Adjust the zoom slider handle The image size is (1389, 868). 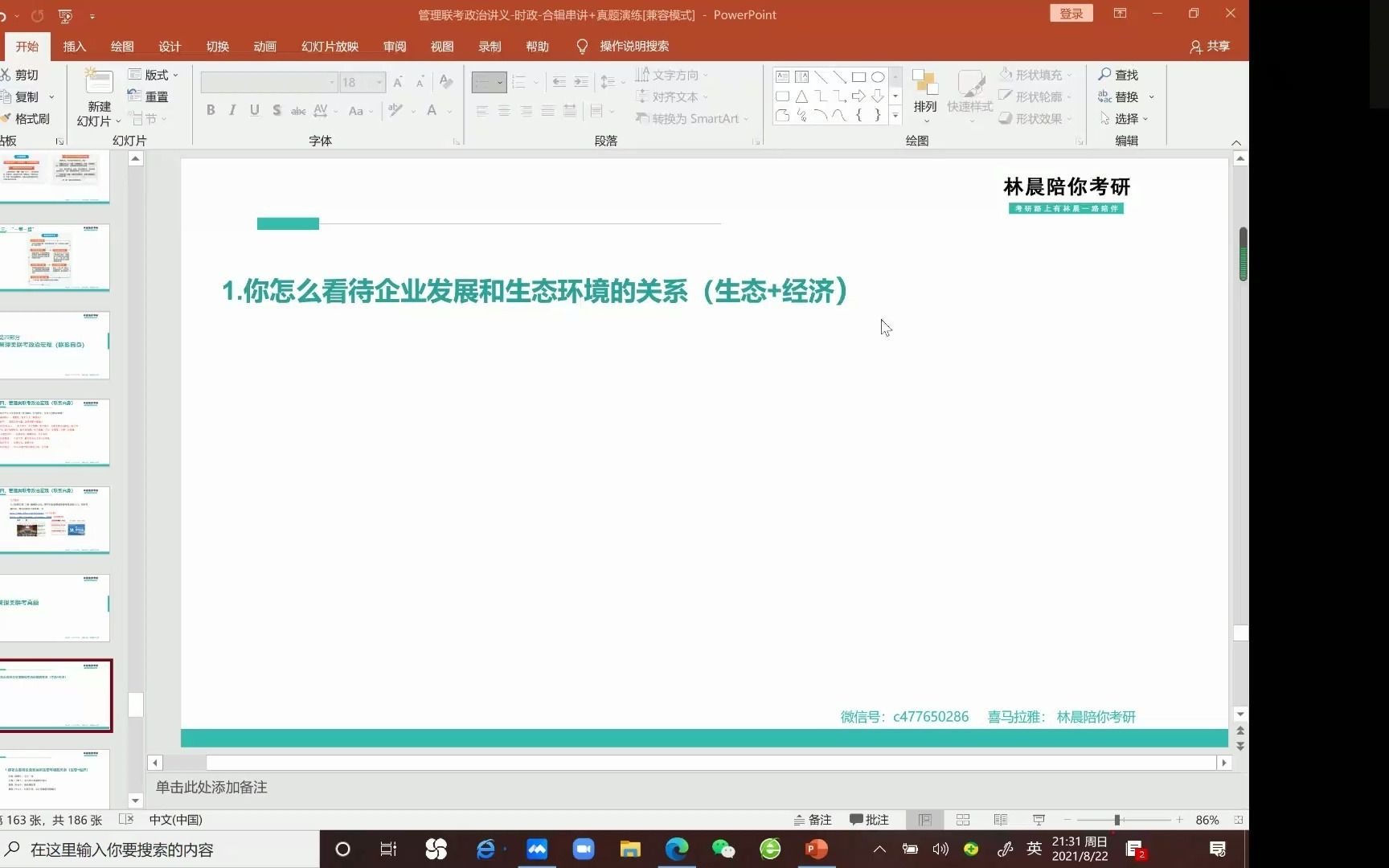pos(1117,820)
